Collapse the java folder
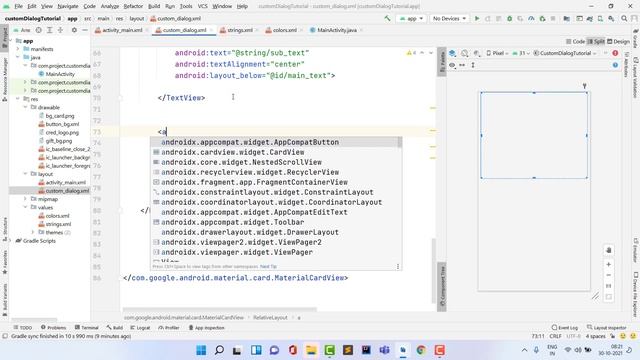 18,57
